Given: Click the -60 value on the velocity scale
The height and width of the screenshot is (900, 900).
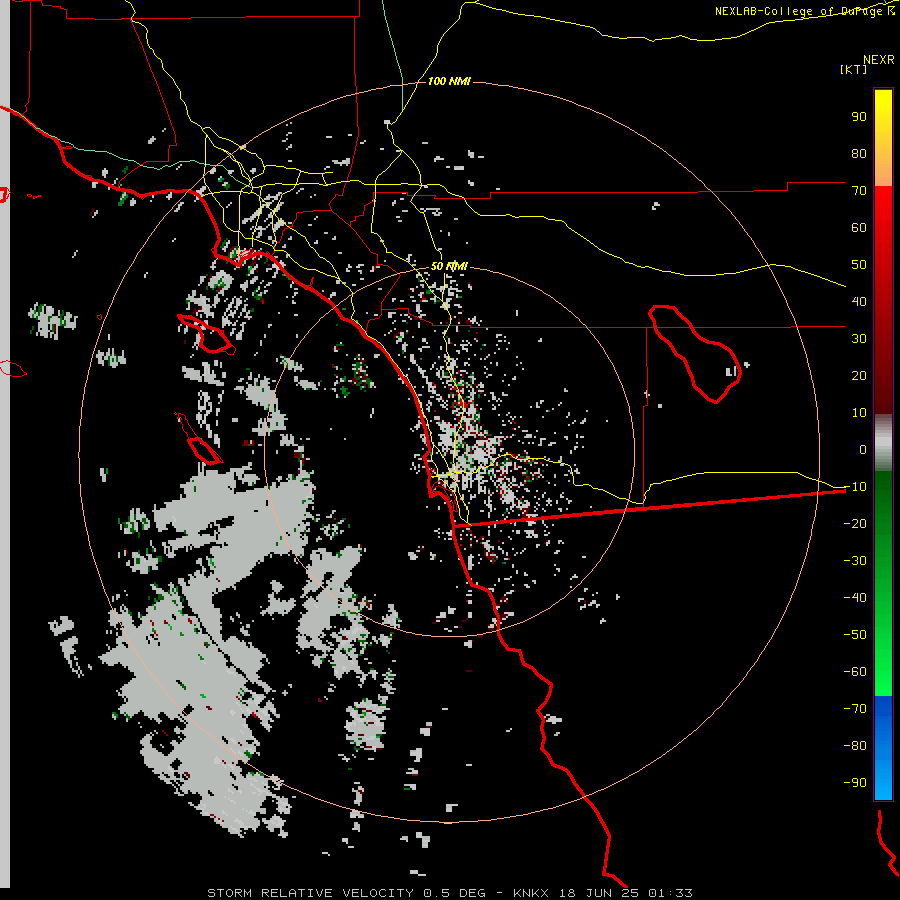Looking at the screenshot, I should pos(855,672).
